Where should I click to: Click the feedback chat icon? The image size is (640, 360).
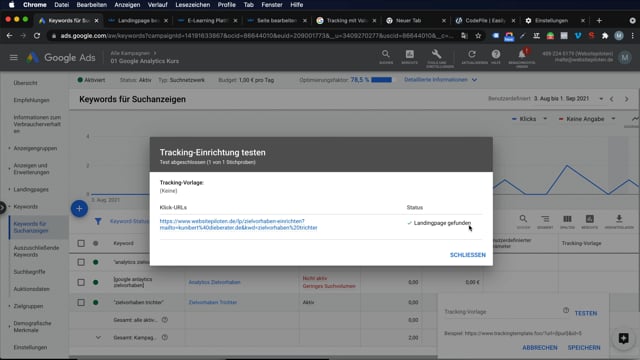pyautogui.click(x=623, y=338)
